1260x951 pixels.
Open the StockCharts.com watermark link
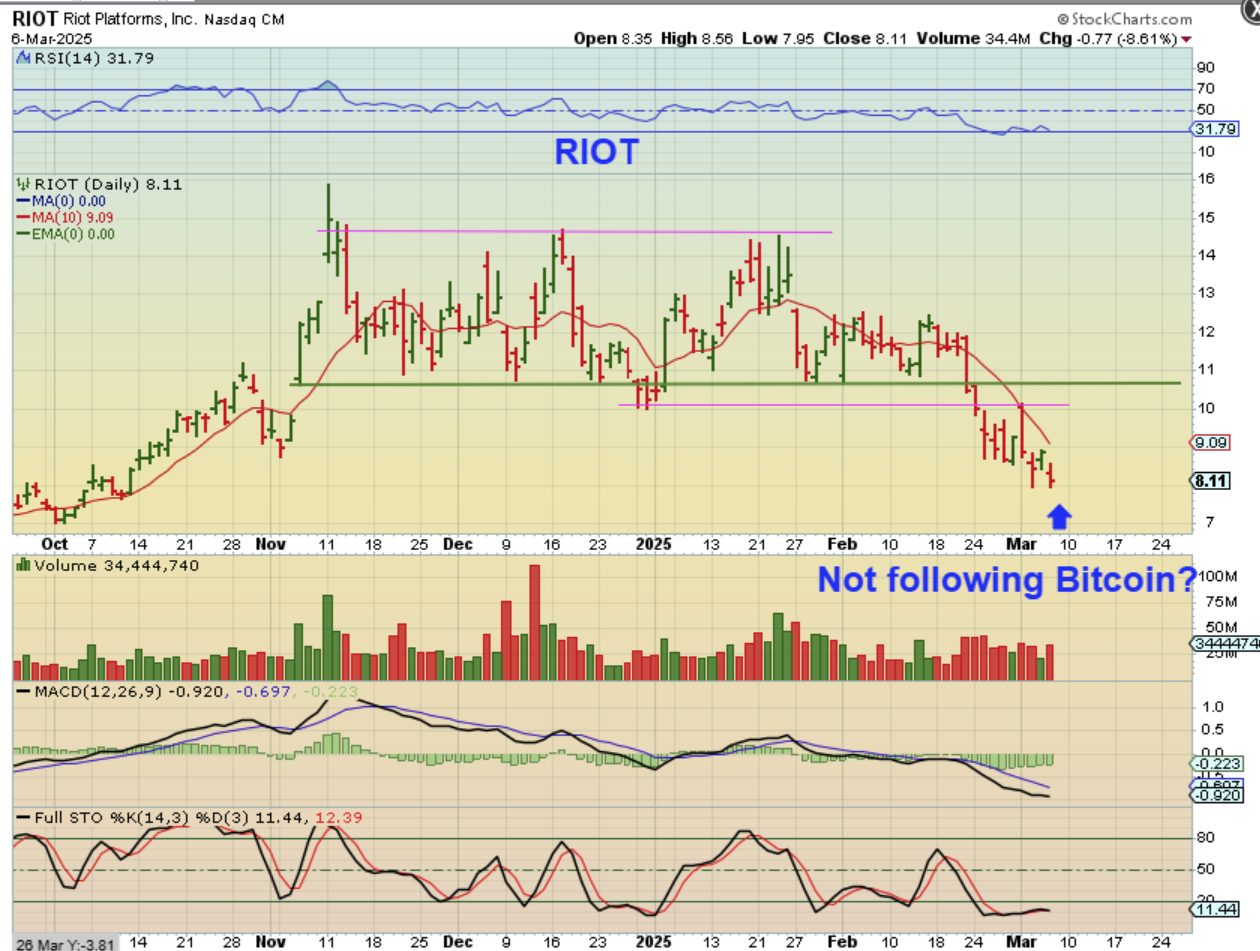click(x=1123, y=19)
